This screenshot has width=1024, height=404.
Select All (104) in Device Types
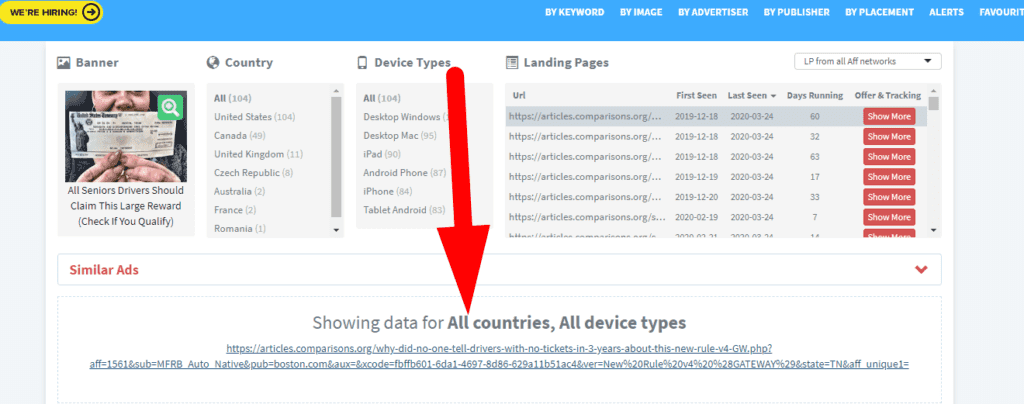click(x=382, y=99)
